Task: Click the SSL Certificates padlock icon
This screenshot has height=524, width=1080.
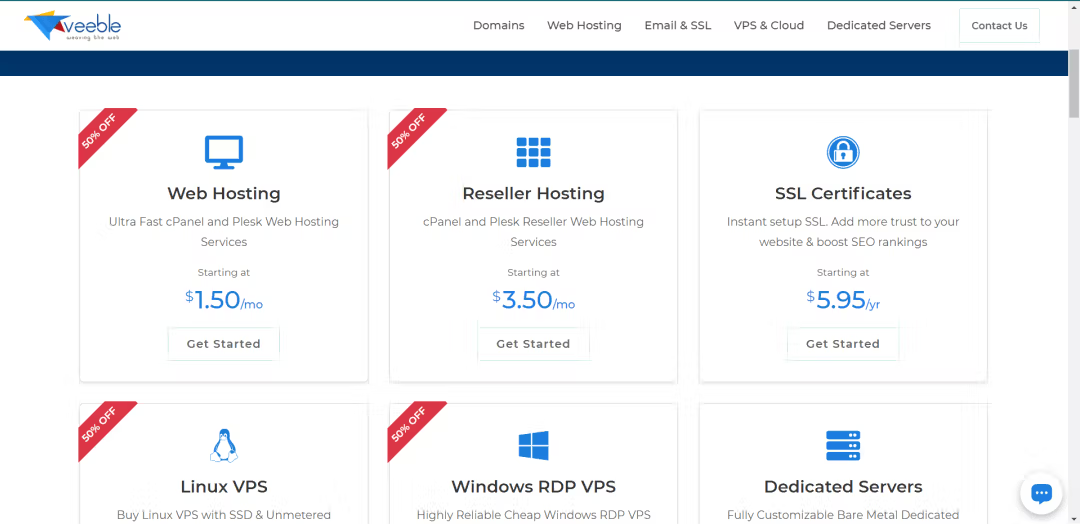Action: (843, 152)
